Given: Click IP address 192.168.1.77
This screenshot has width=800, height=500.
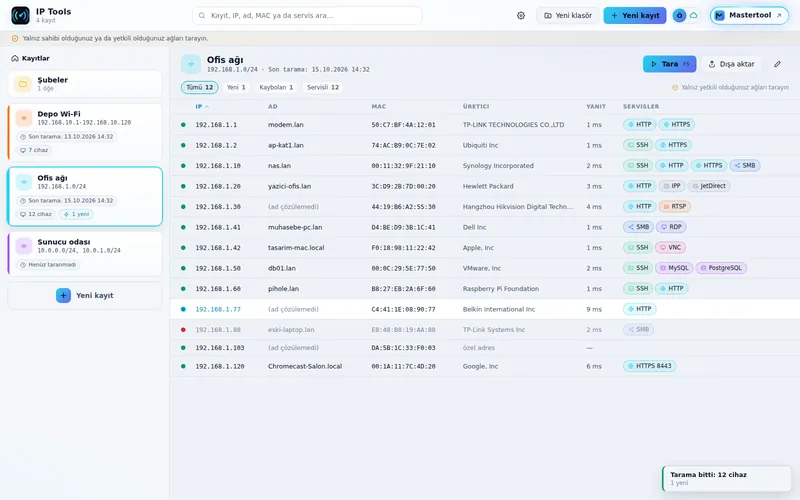Looking at the screenshot, I should [218, 309].
